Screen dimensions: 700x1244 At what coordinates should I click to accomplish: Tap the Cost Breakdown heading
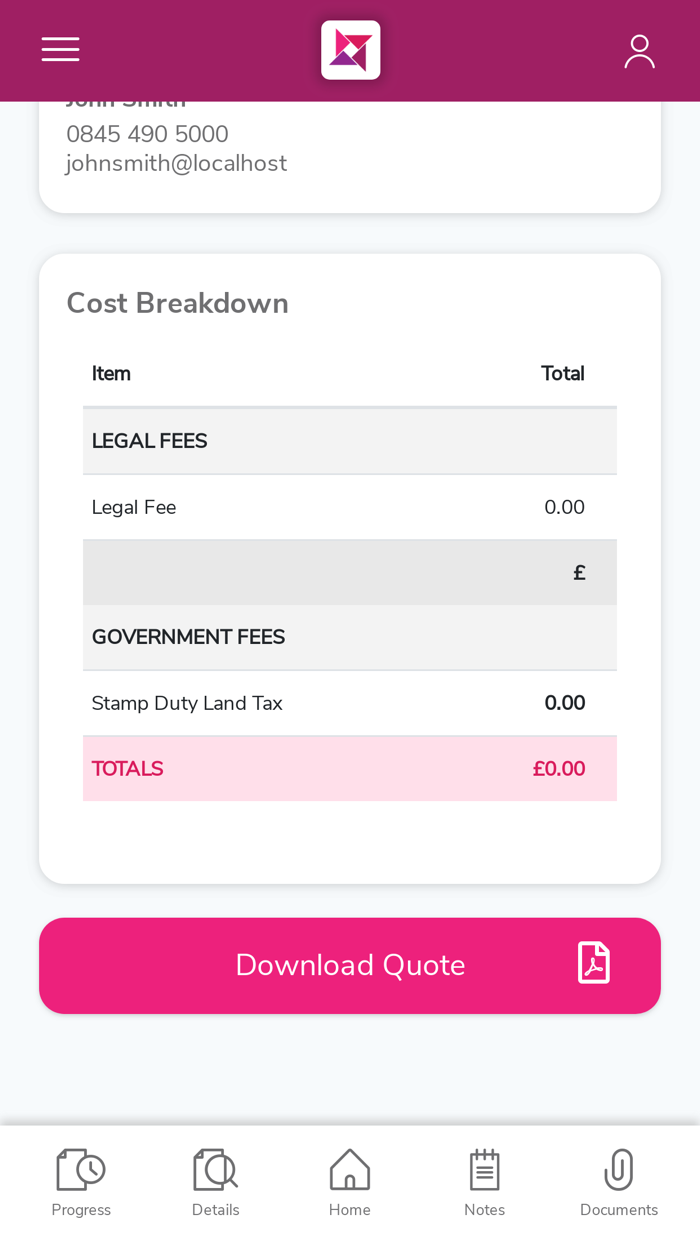tap(177, 303)
